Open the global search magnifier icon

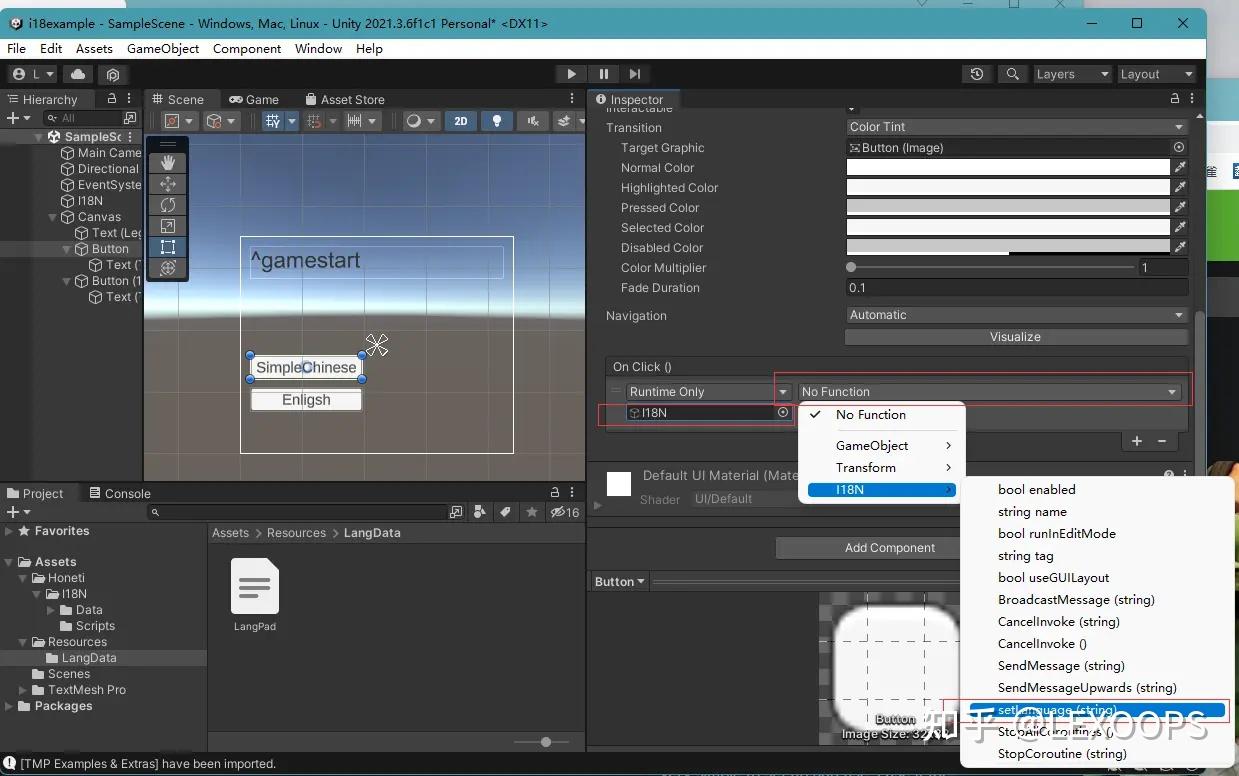[1013, 74]
